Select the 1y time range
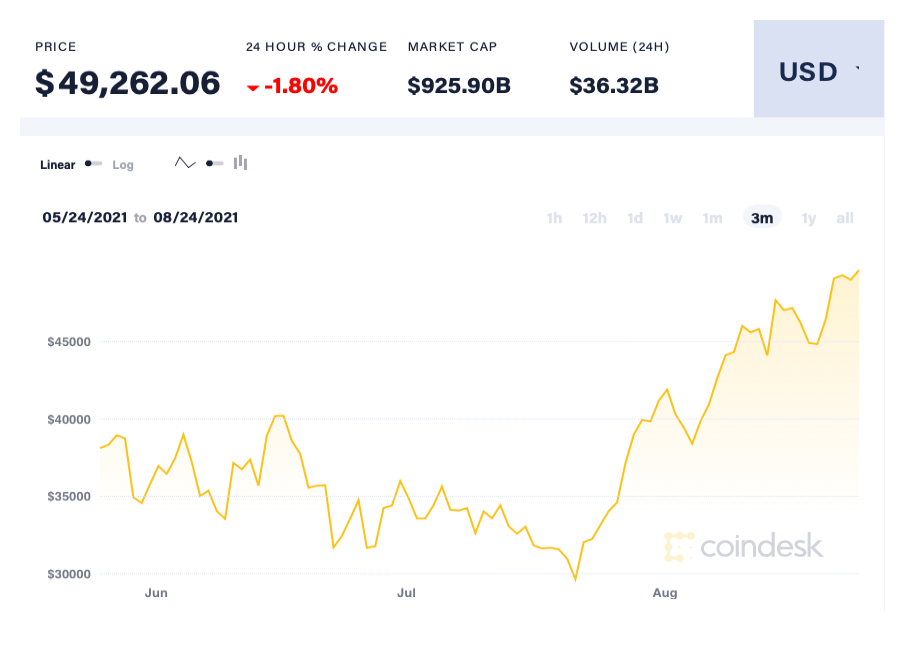This screenshot has width=905, height=672. 809,217
